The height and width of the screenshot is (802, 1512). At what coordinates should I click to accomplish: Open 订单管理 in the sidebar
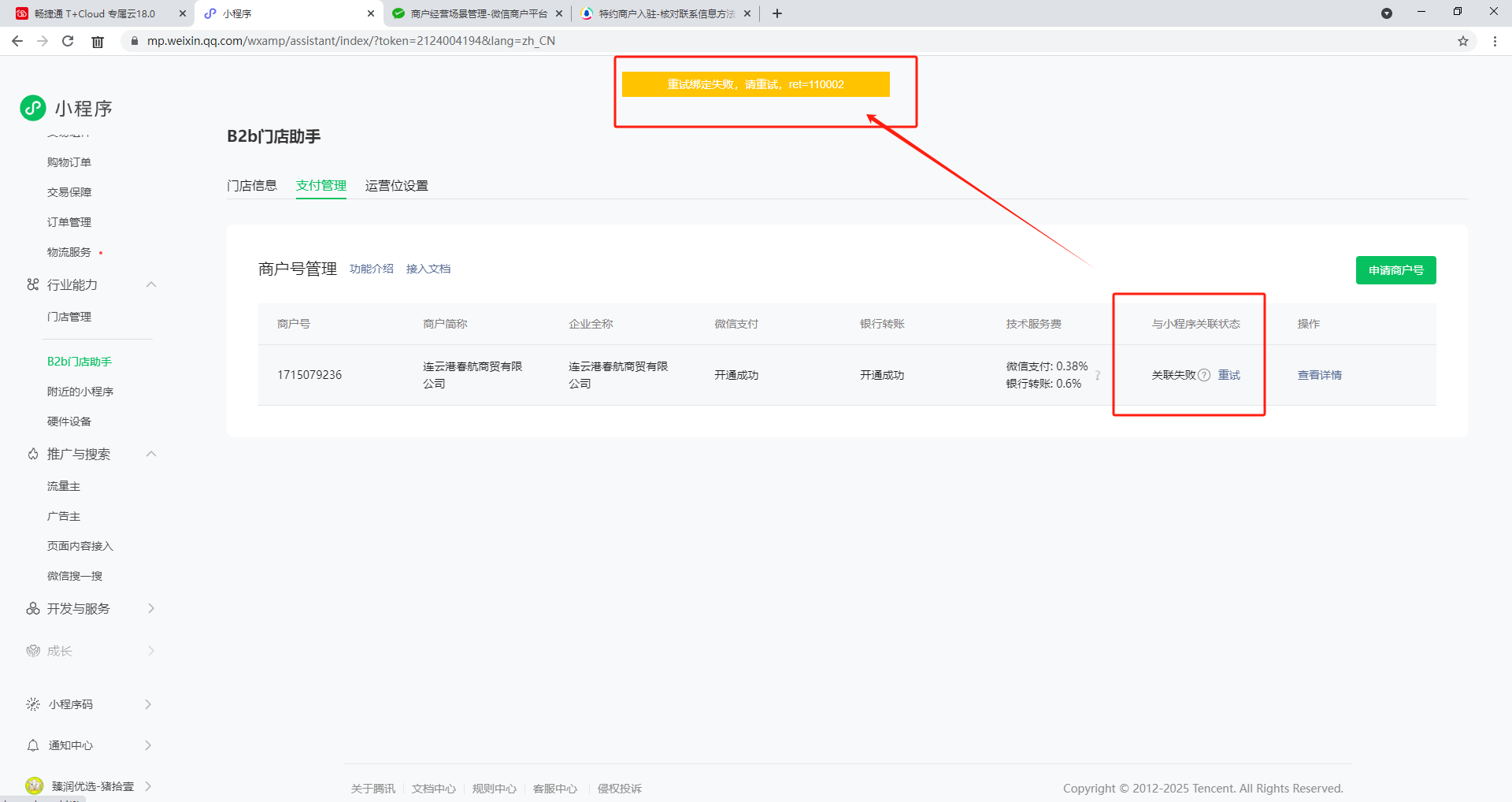coord(69,222)
